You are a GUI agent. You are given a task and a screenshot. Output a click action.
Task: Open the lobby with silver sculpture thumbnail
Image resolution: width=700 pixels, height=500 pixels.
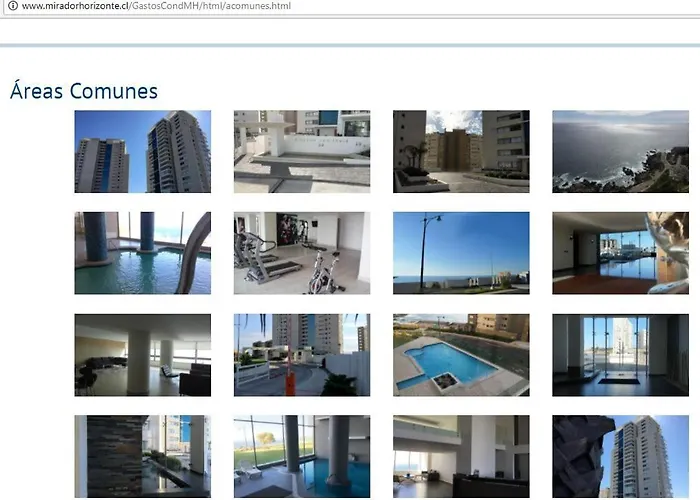point(621,253)
